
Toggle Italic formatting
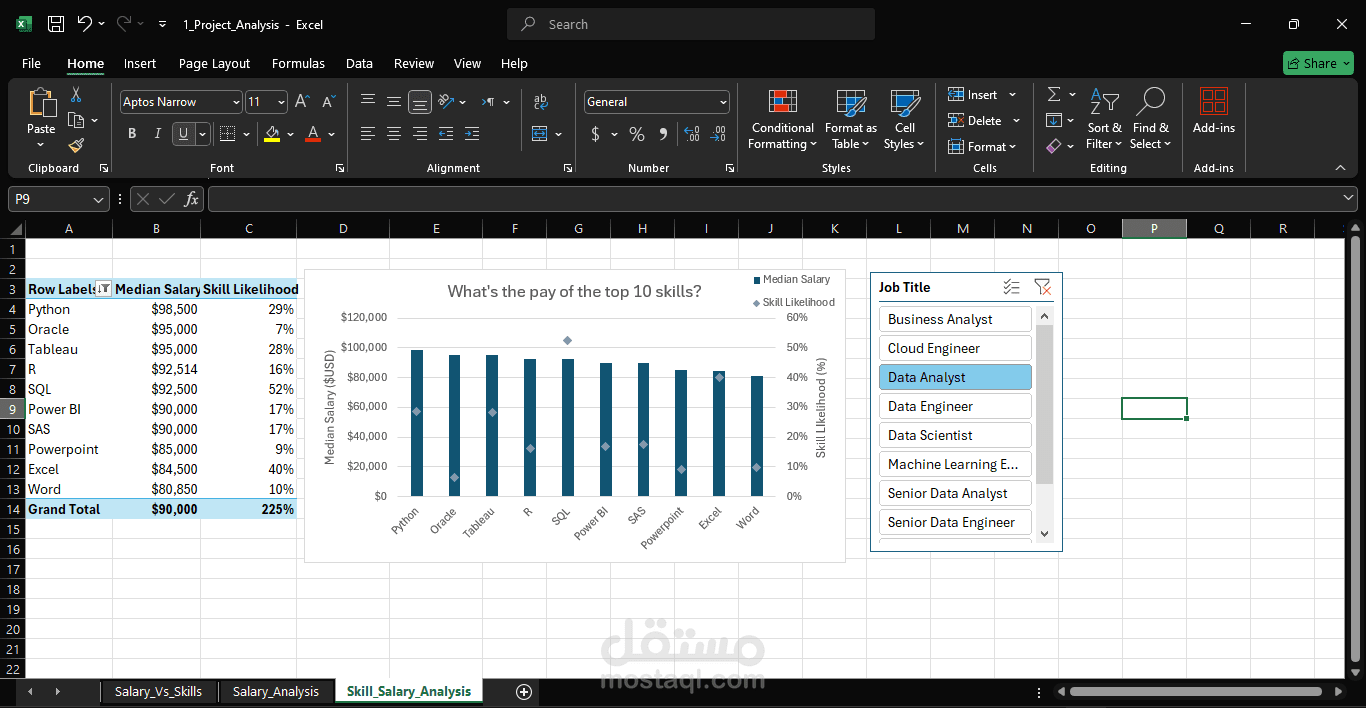[157, 134]
